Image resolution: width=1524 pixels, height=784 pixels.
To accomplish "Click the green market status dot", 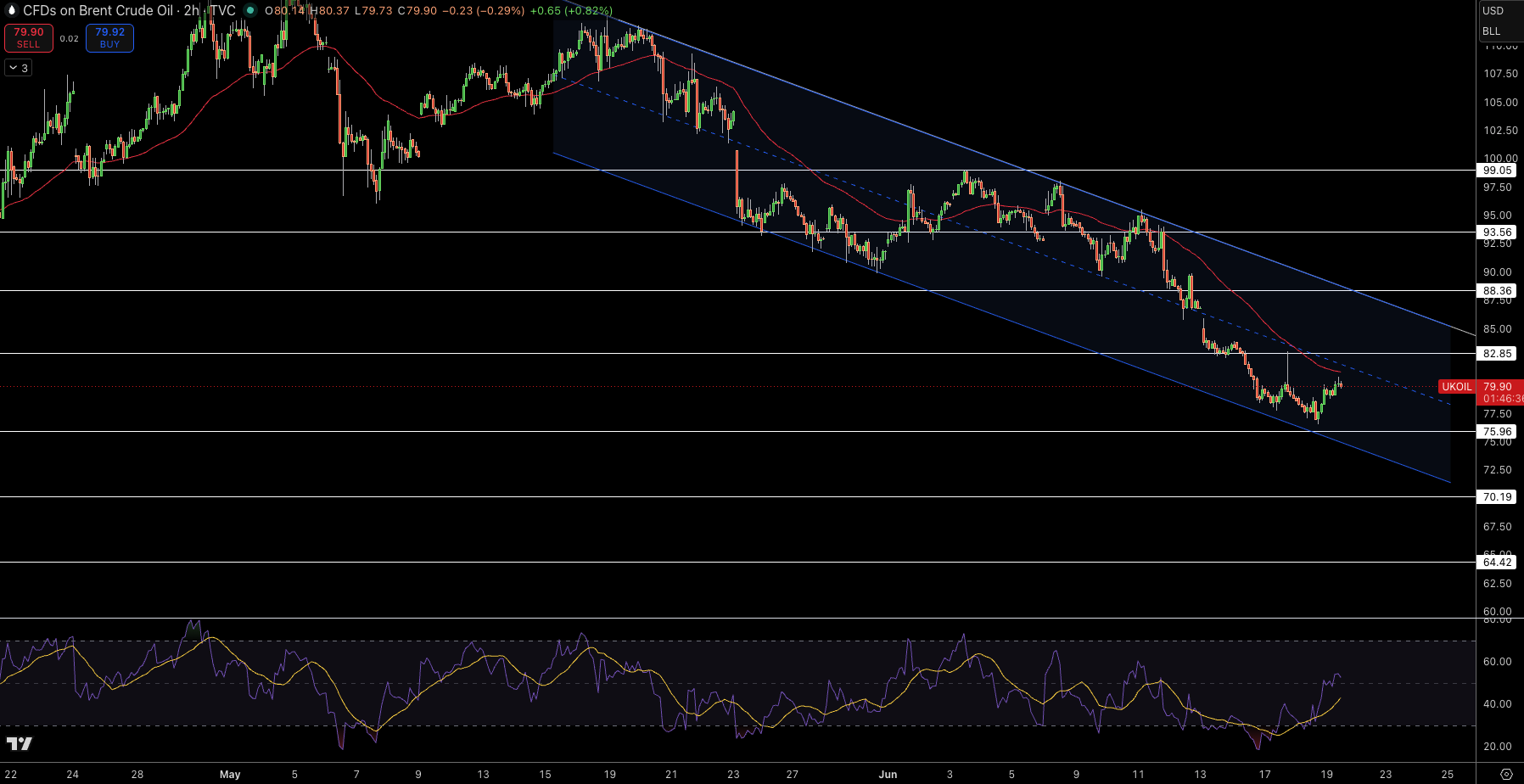I will [x=250, y=11].
